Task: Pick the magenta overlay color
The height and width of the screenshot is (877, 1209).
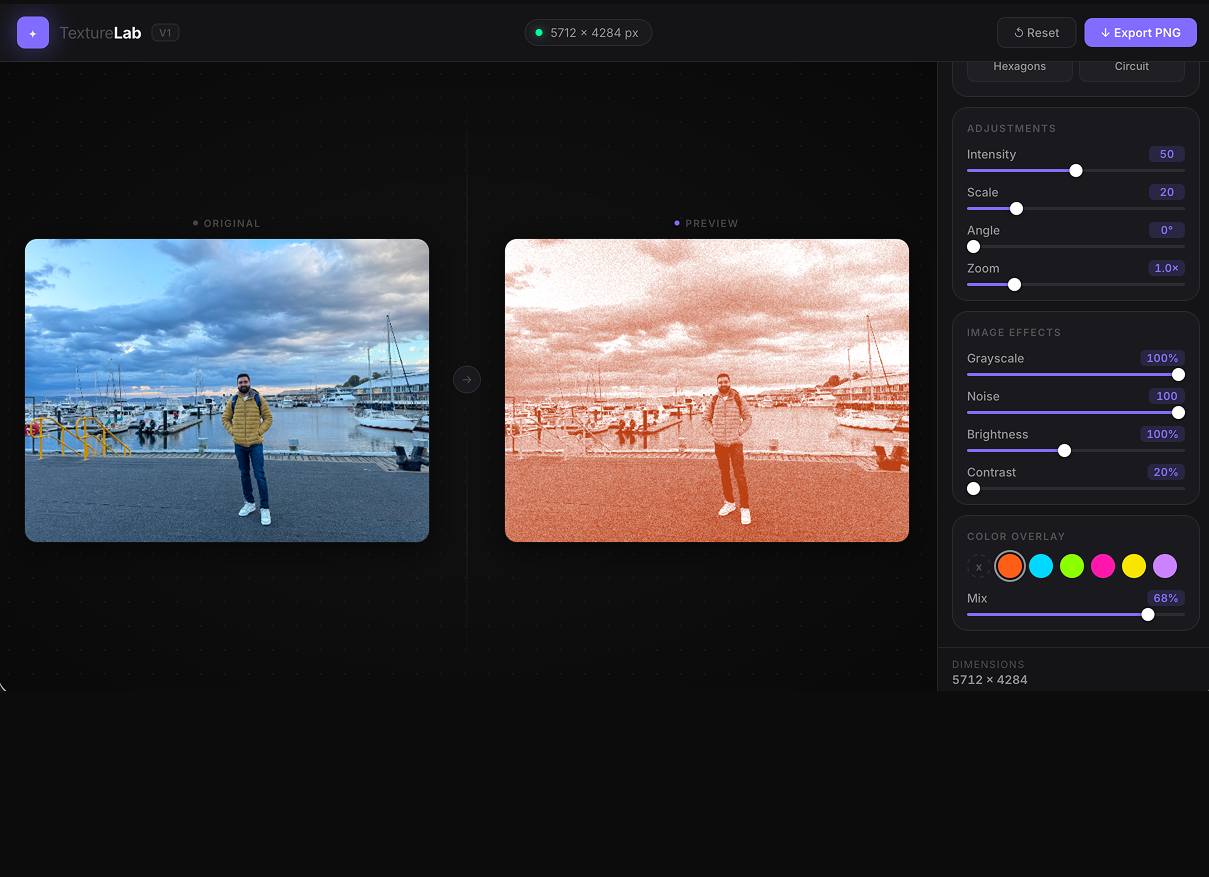Action: (1103, 566)
